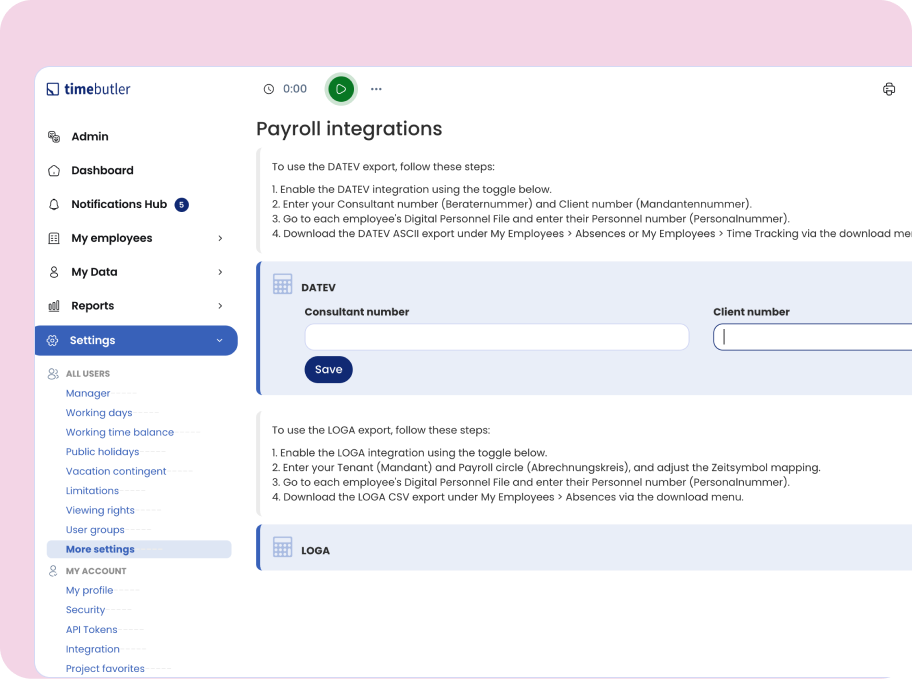Click the LOGA section heading
This screenshot has width=912, height=679.
tap(315, 550)
